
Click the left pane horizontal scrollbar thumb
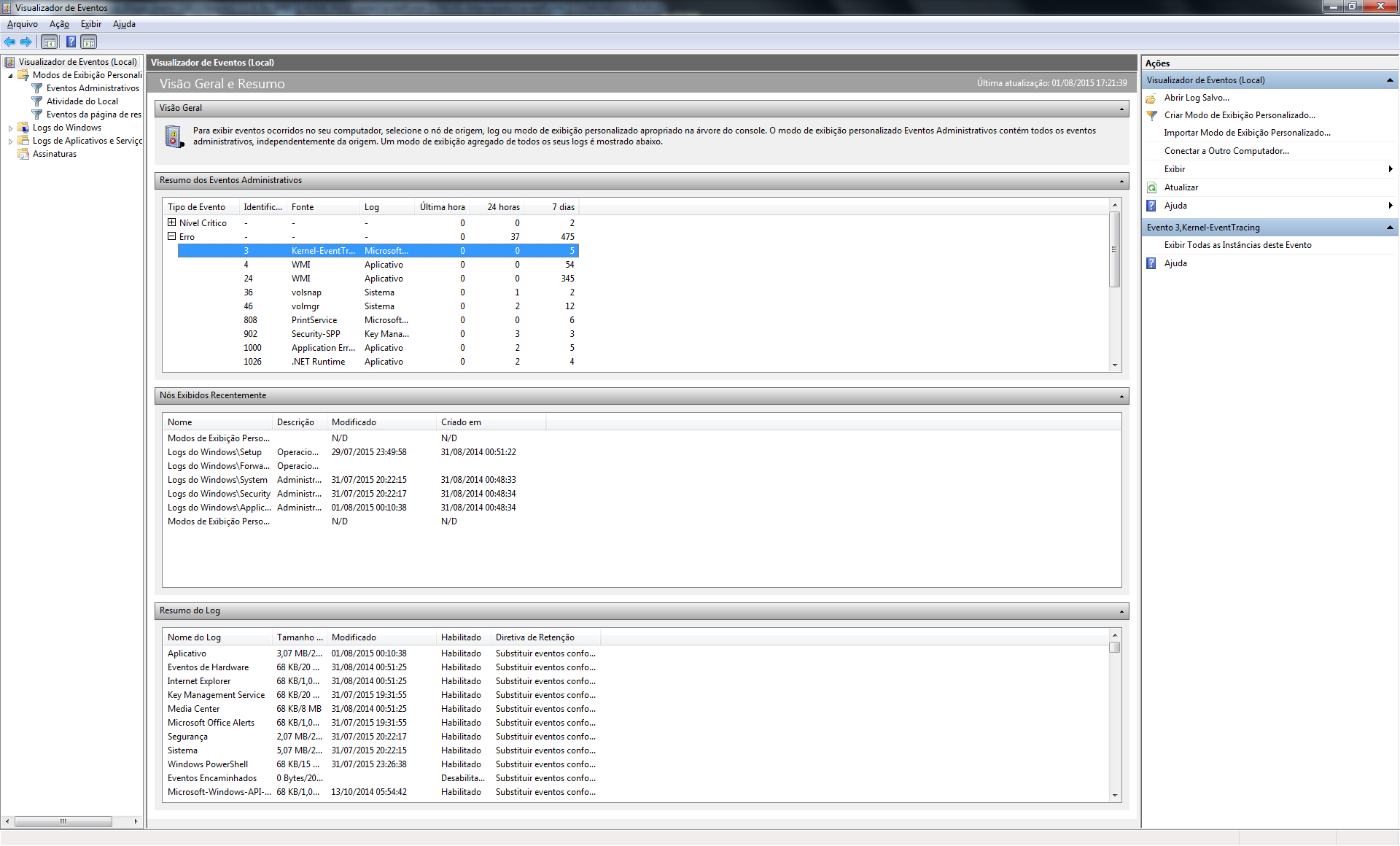(x=63, y=821)
